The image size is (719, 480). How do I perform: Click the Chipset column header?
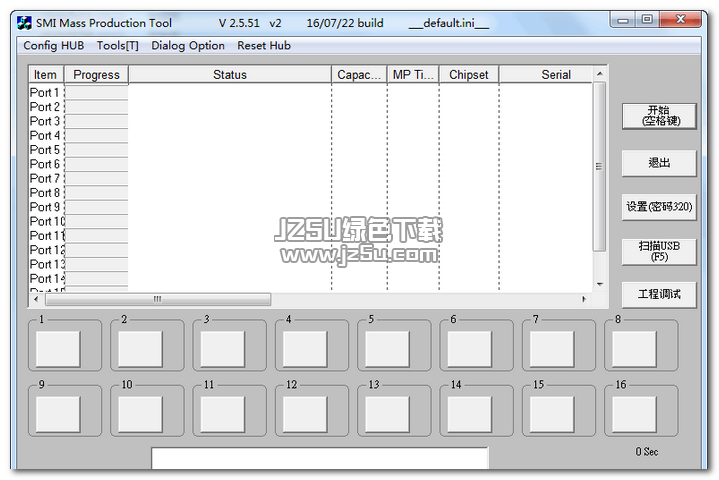[x=469, y=75]
